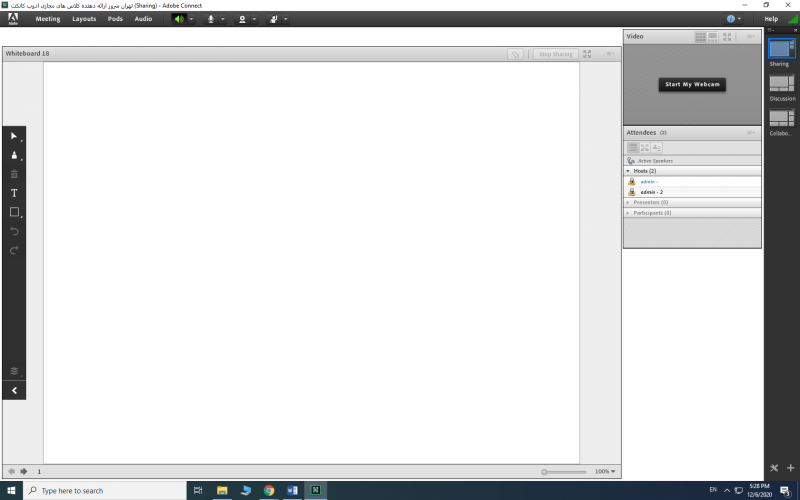Select the whiteboard Marker tool
The height and width of the screenshot is (500, 800).
point(14,155)
